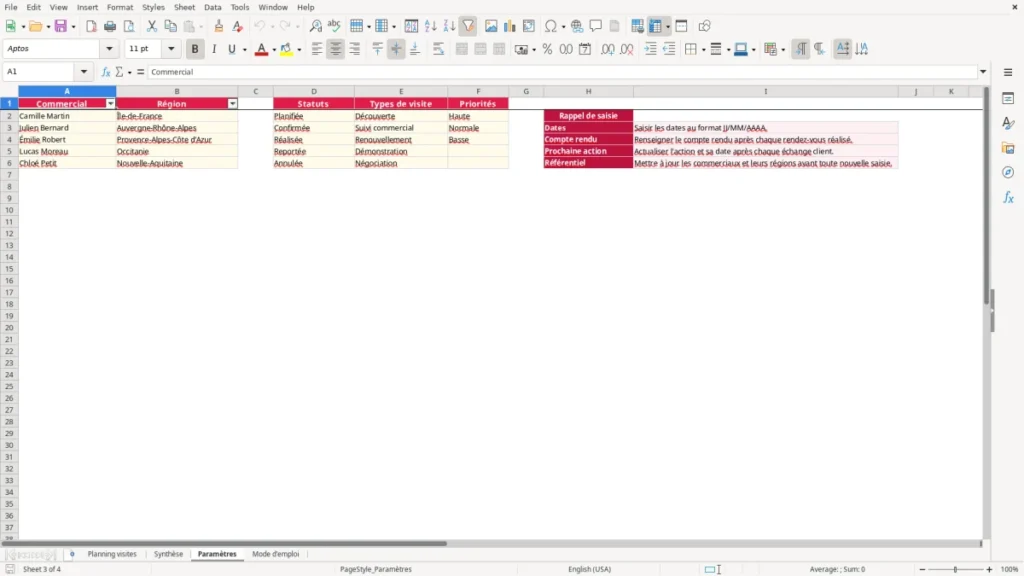Image resolution: width=1024 pixels, height=576 pixels.
Task: Open font color dropdown arrow
Action: coord(274,50)
